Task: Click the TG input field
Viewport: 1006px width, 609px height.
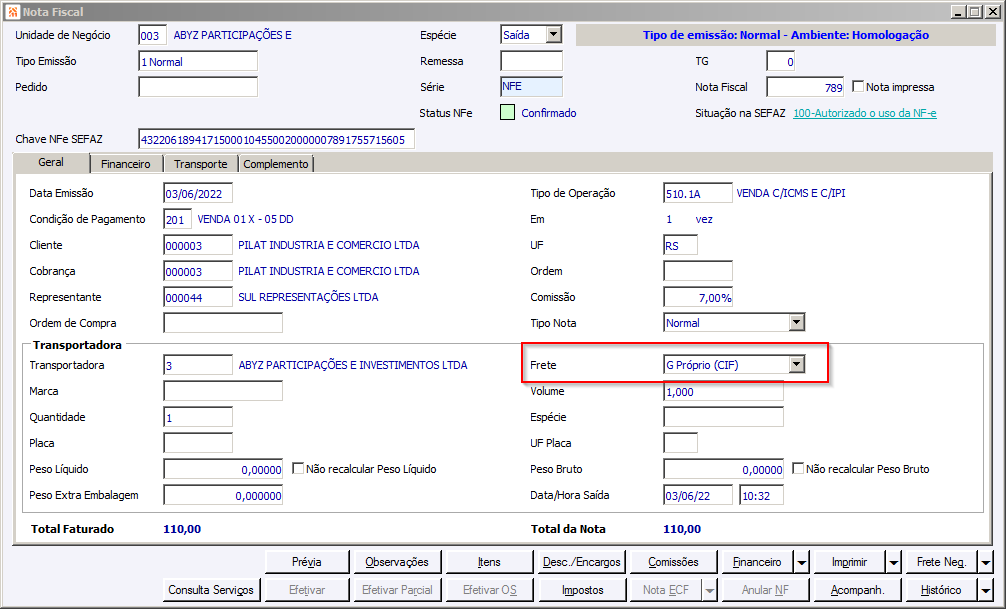Action: 781,62
